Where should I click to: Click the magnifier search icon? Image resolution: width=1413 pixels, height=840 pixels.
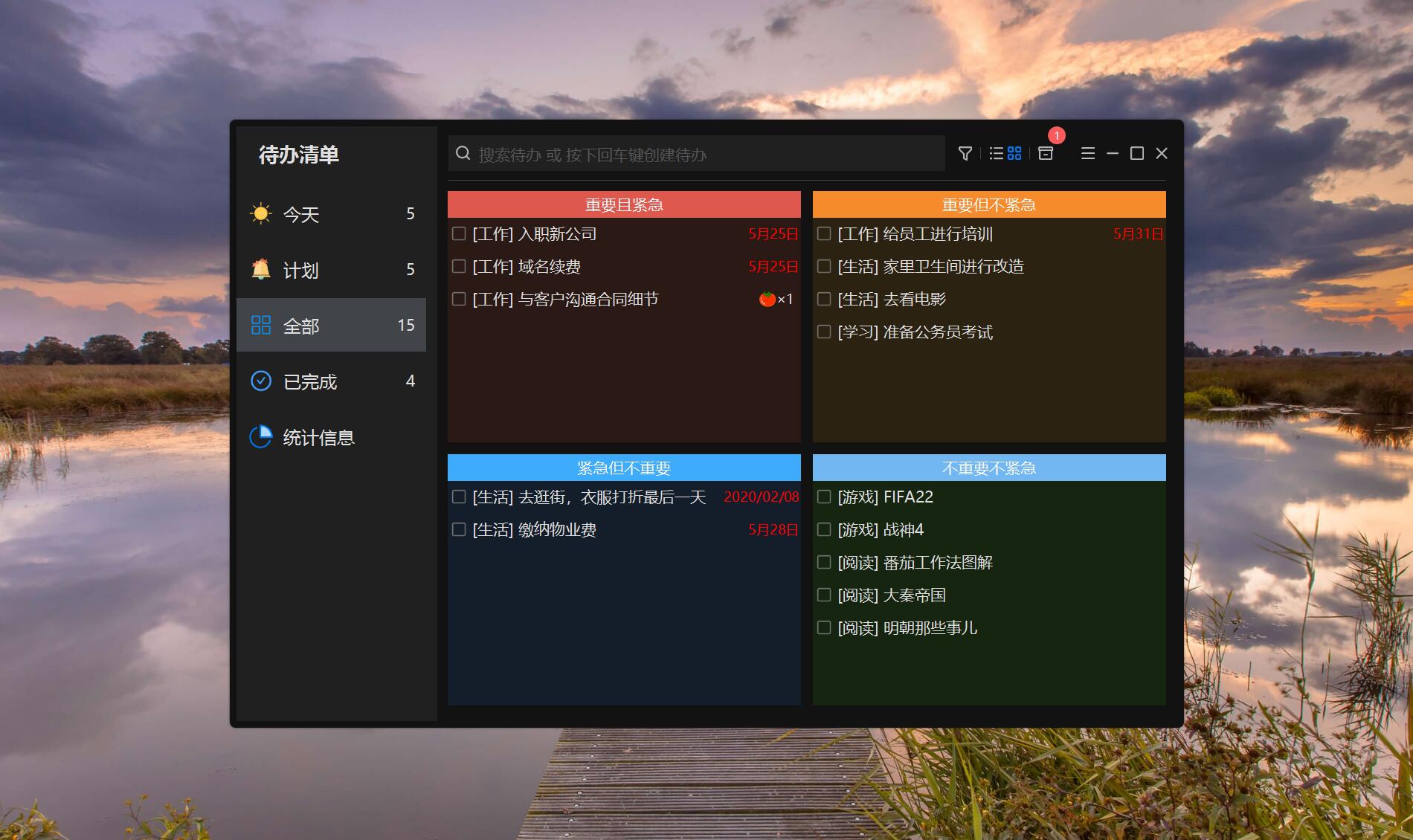pyautogui.click(x=463, y=154)
